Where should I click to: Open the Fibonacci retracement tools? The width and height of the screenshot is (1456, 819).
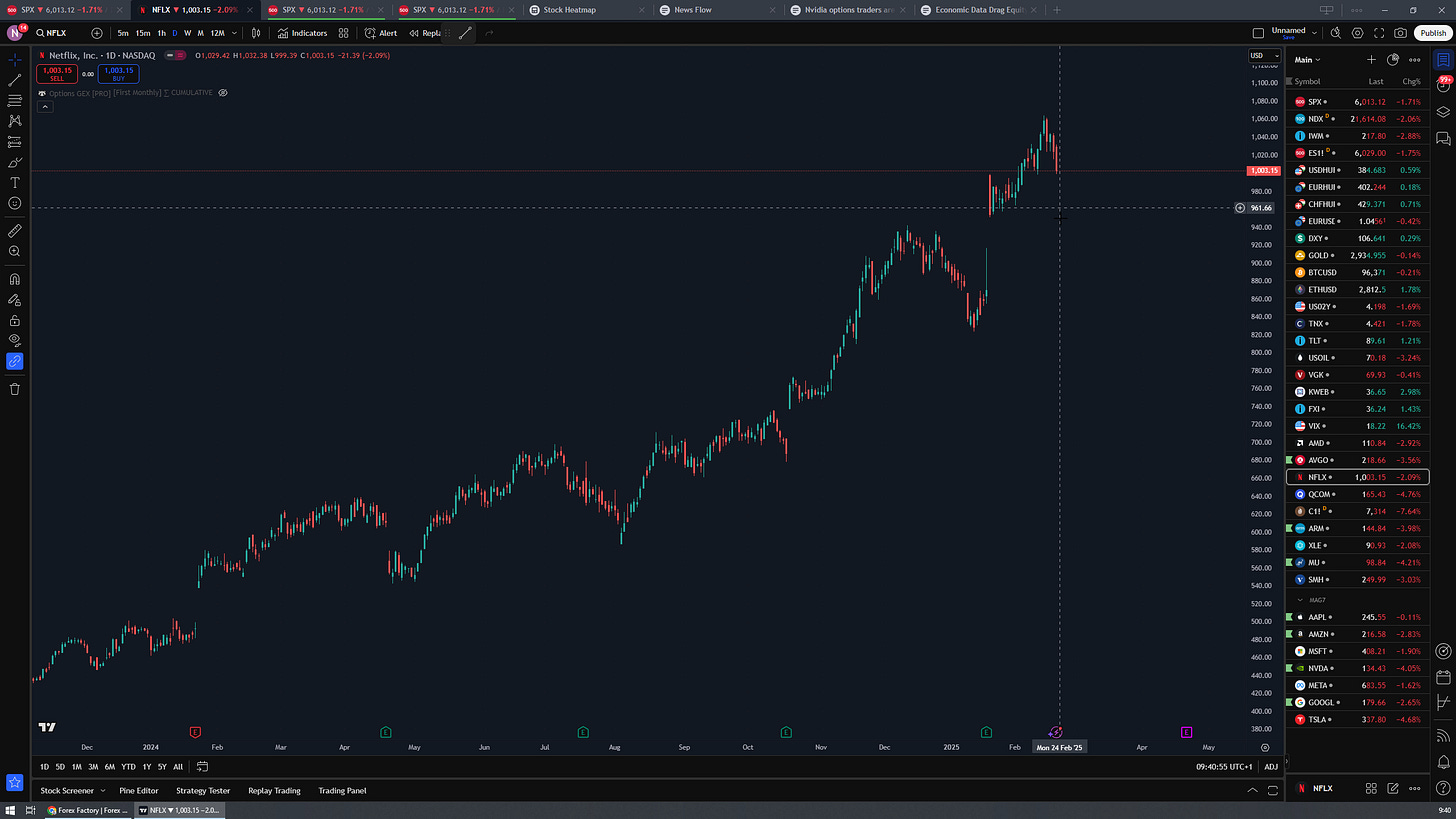[15, 101]
